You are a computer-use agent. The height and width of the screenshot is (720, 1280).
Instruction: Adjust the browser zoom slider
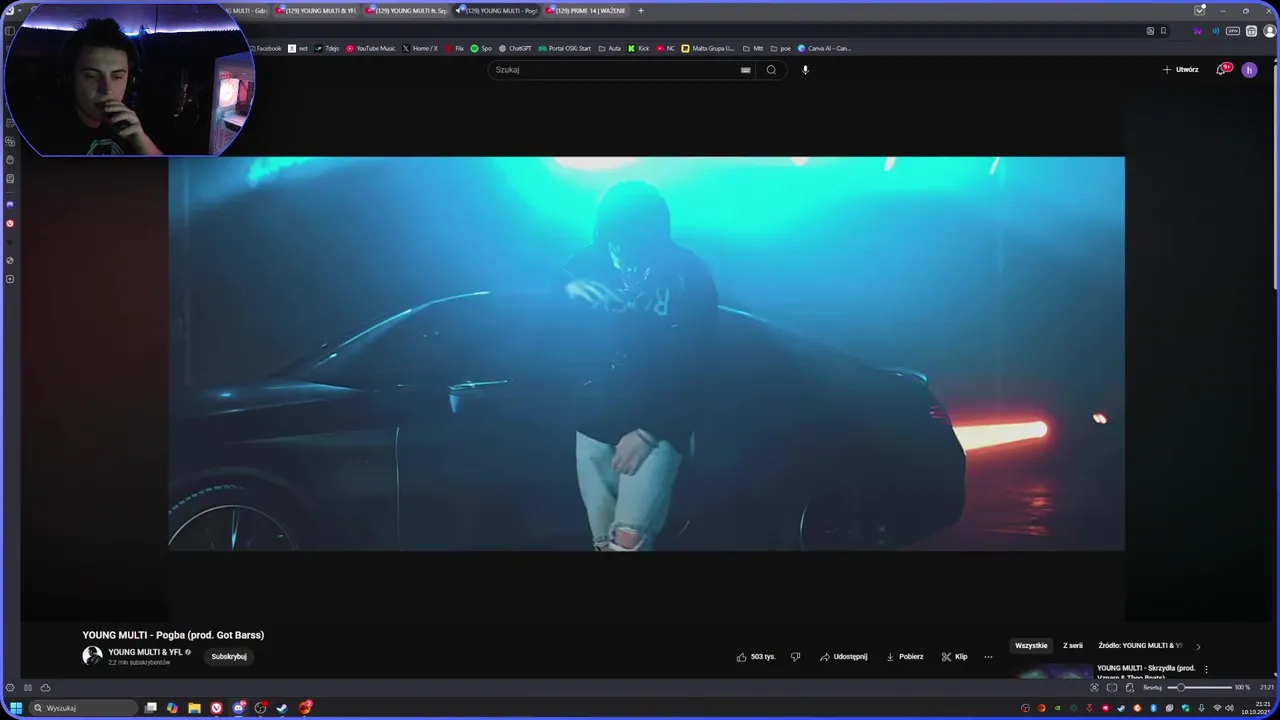(1198, 688)
